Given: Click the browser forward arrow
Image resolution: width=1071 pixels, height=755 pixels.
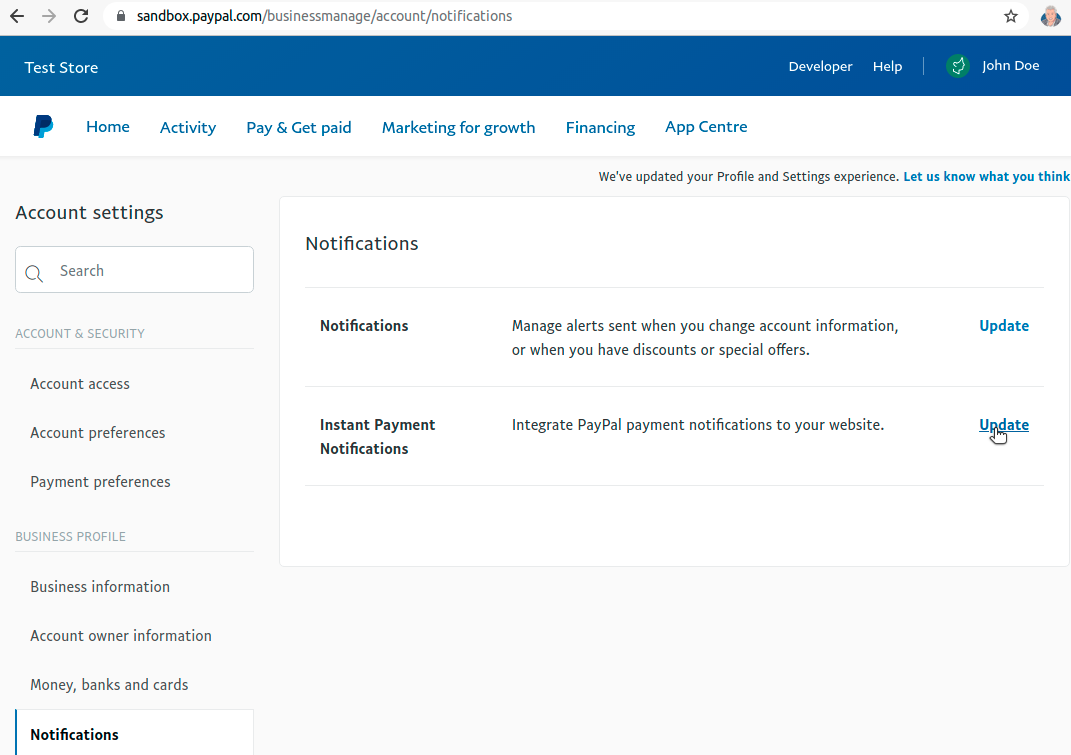Looking at the screenshot, I should (x=49, y=16).
